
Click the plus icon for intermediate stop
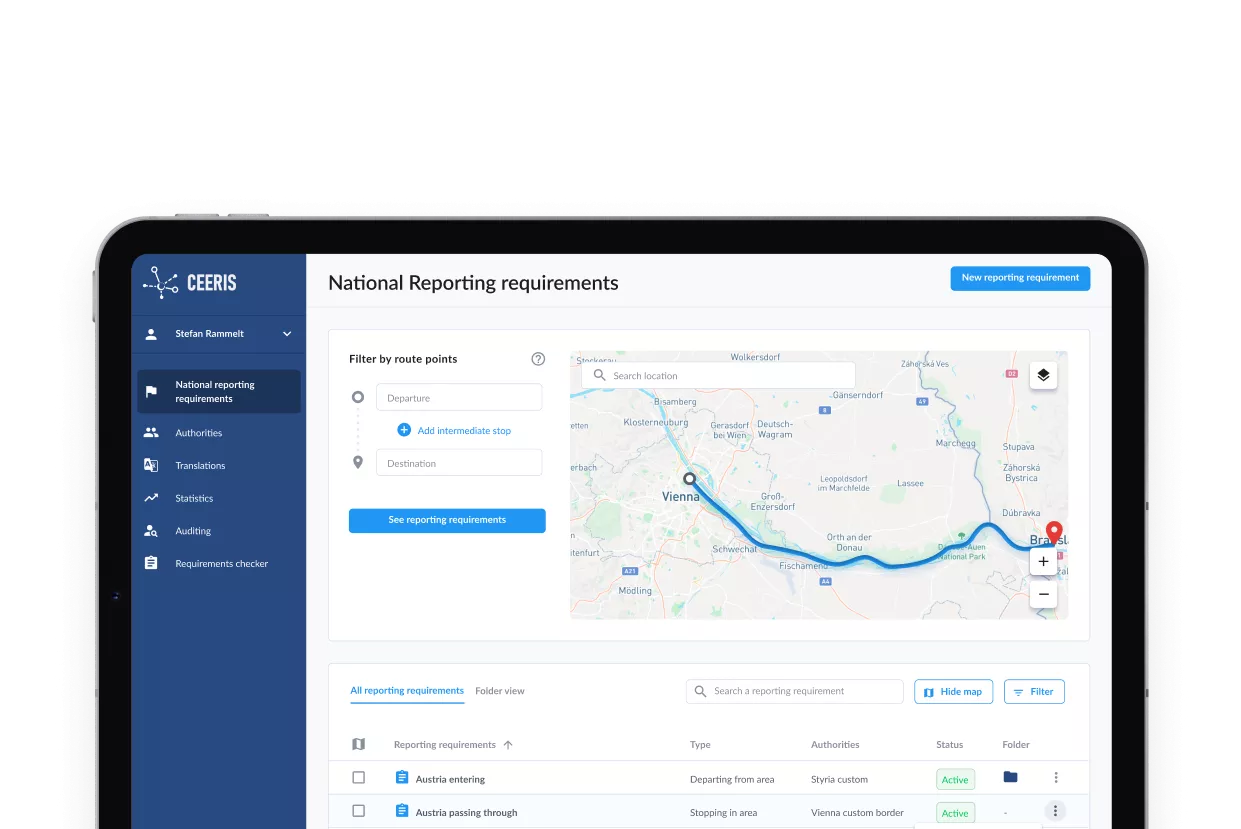404,430
